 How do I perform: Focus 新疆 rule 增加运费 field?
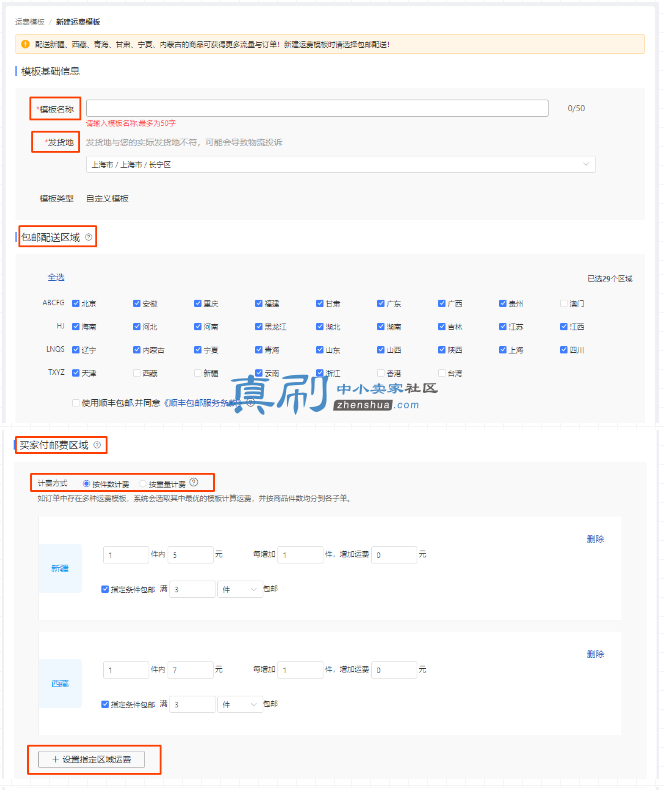pos(394,555)
